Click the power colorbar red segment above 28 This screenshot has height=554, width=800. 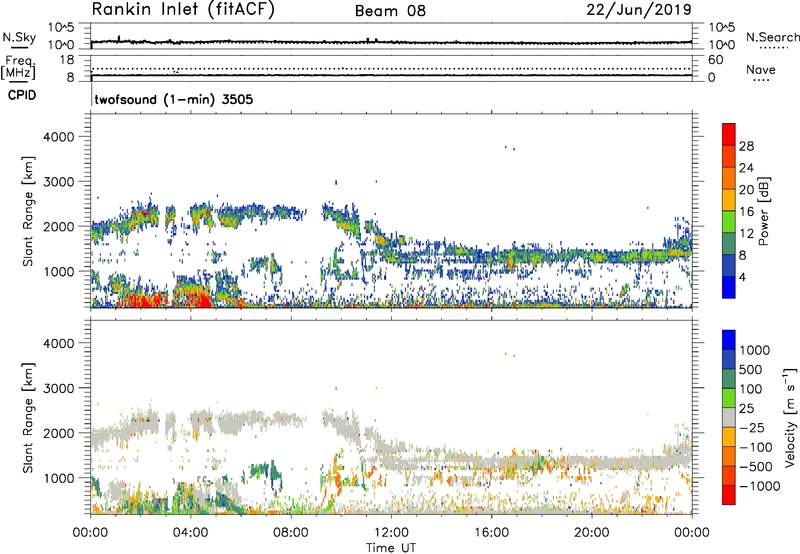click(x=729, y=134)
